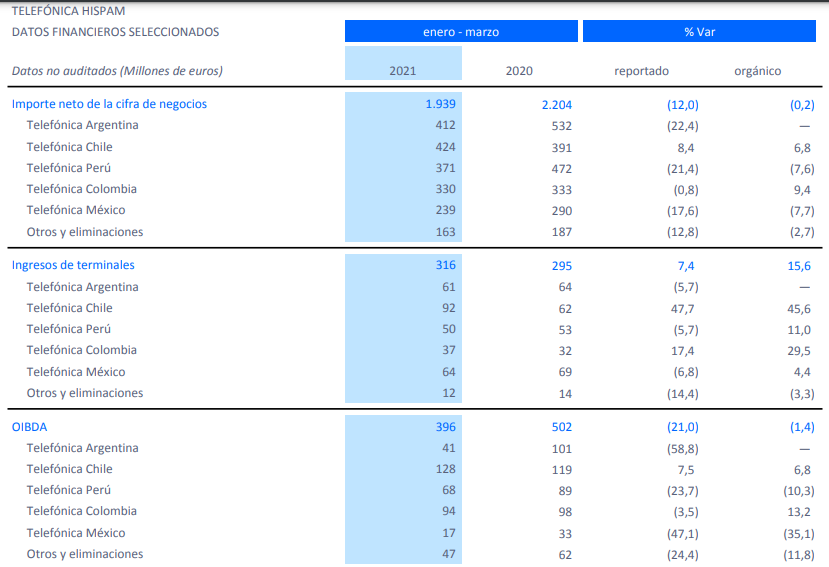Image resolution: width=829 pixels, height=567 pixels.
Task: Select the 29,5 organic variation for Colombia
Action: (x=799, y=351)
